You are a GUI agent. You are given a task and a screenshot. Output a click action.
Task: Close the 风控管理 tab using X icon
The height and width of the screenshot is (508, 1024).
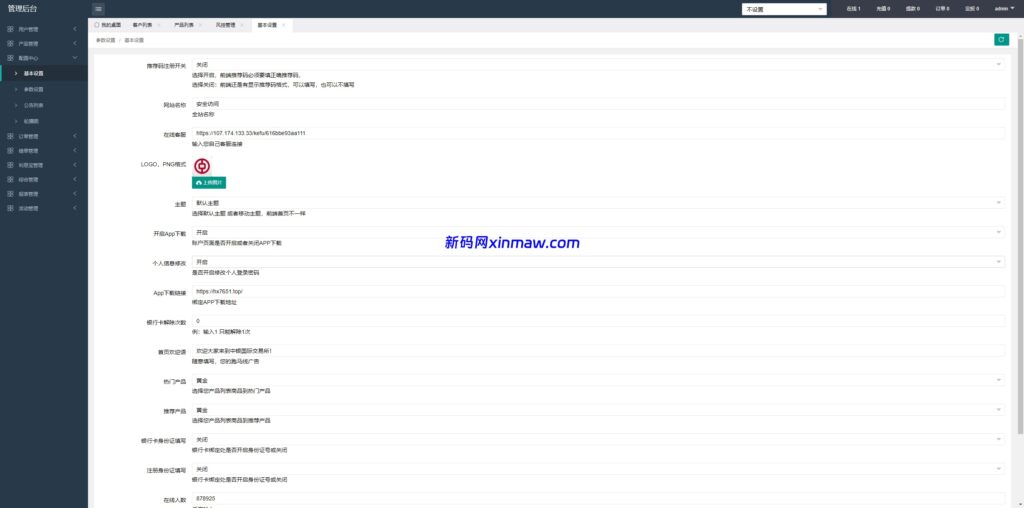tap(241, 24)
